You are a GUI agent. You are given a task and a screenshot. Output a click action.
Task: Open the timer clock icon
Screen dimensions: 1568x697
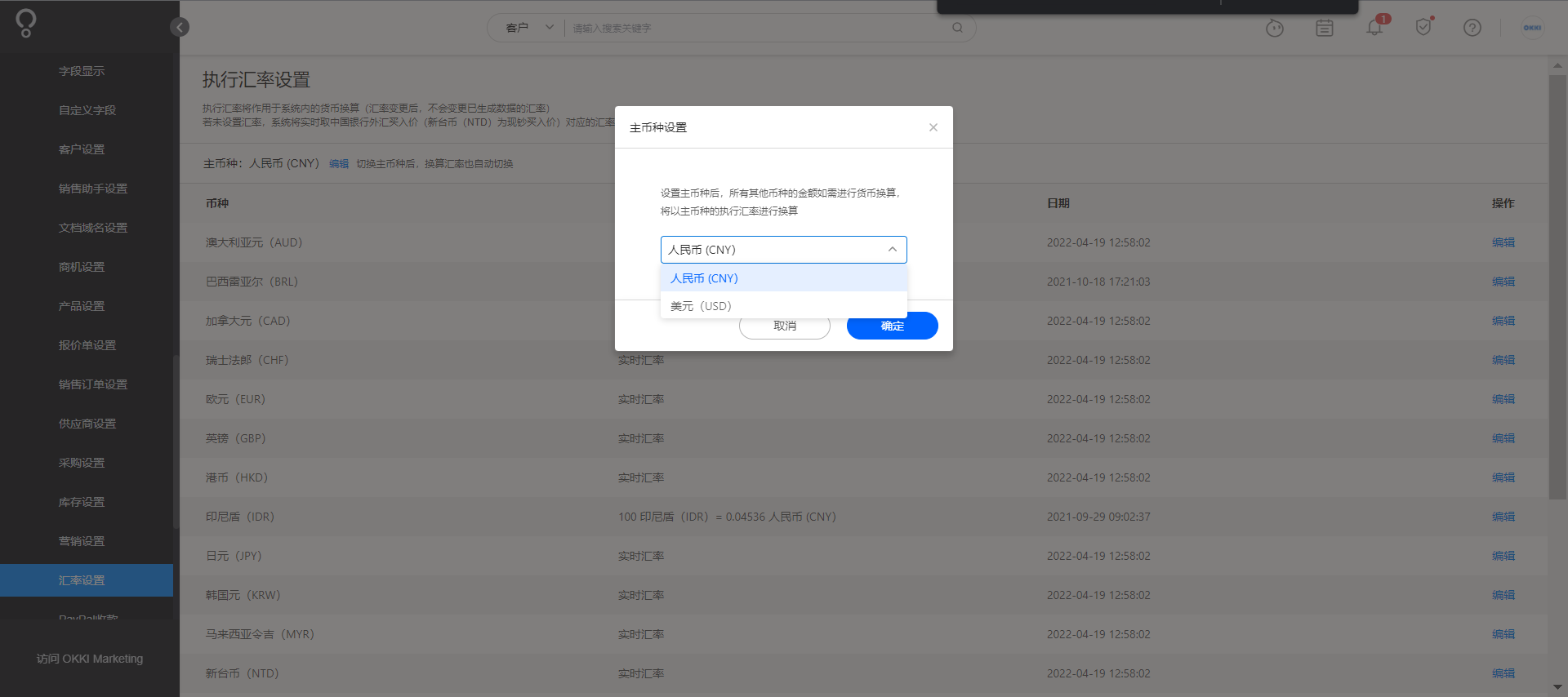[x=1275, y=29]
